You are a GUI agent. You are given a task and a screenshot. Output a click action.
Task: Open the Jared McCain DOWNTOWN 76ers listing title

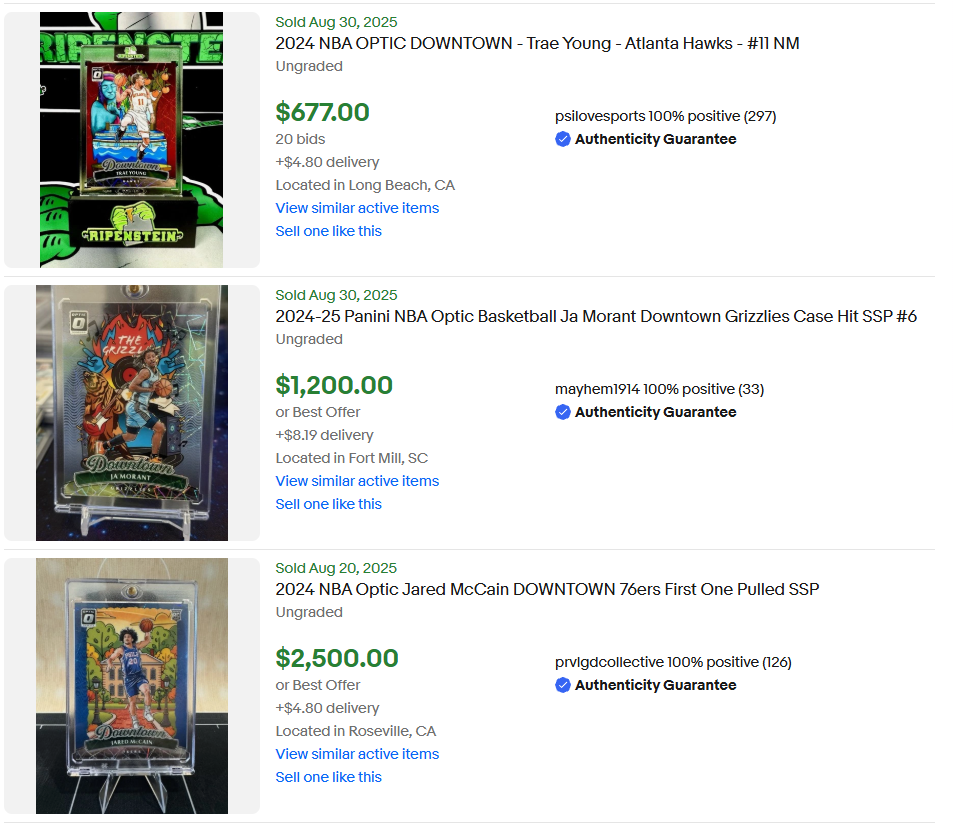pyautogui.click(x=547, y=590)
